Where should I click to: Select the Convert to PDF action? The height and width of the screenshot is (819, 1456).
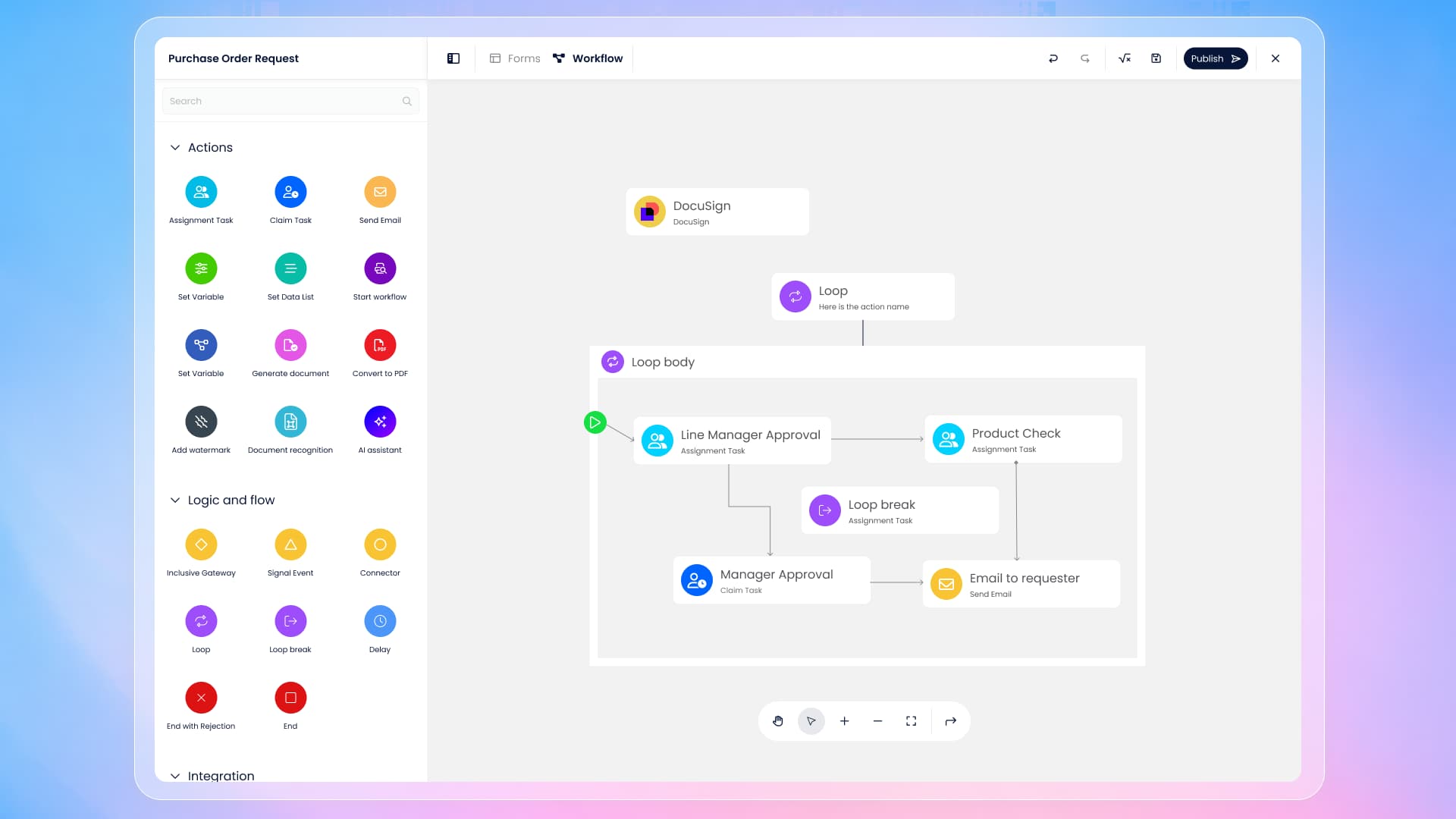(380, 345)
